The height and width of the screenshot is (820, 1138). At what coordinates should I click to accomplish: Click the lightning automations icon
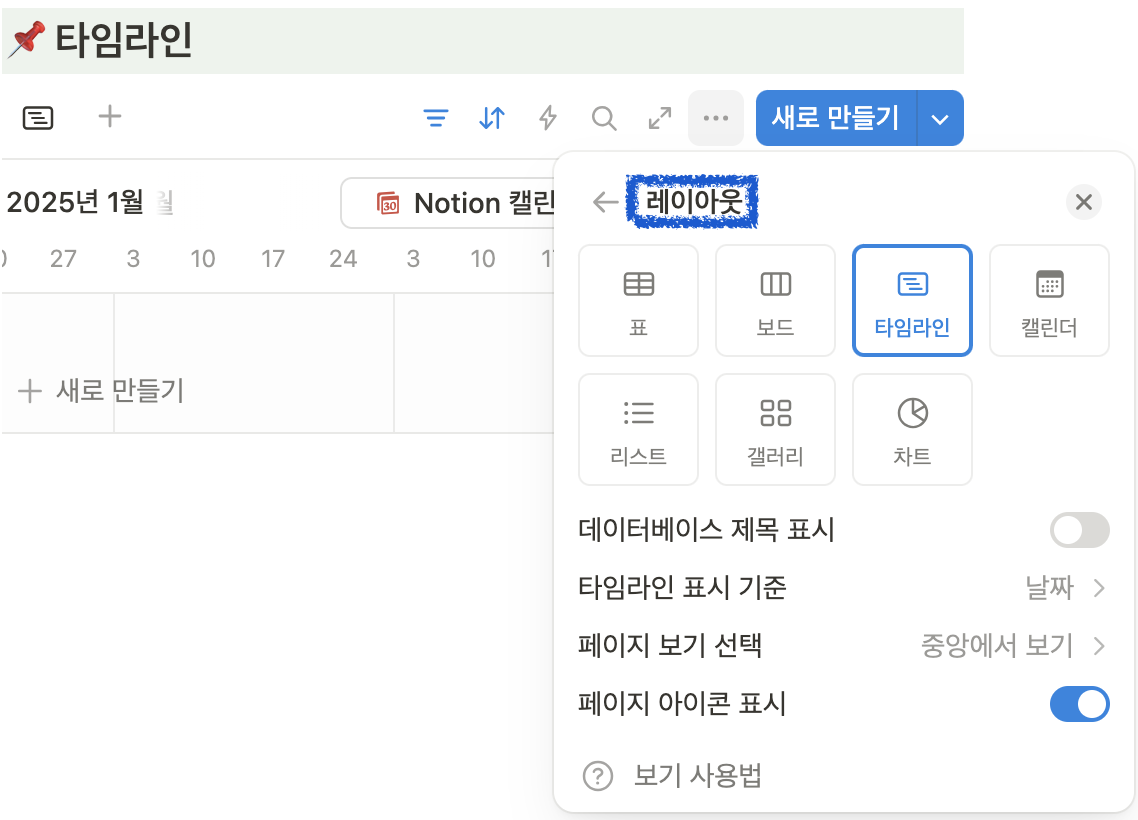[x=548, y=118]
